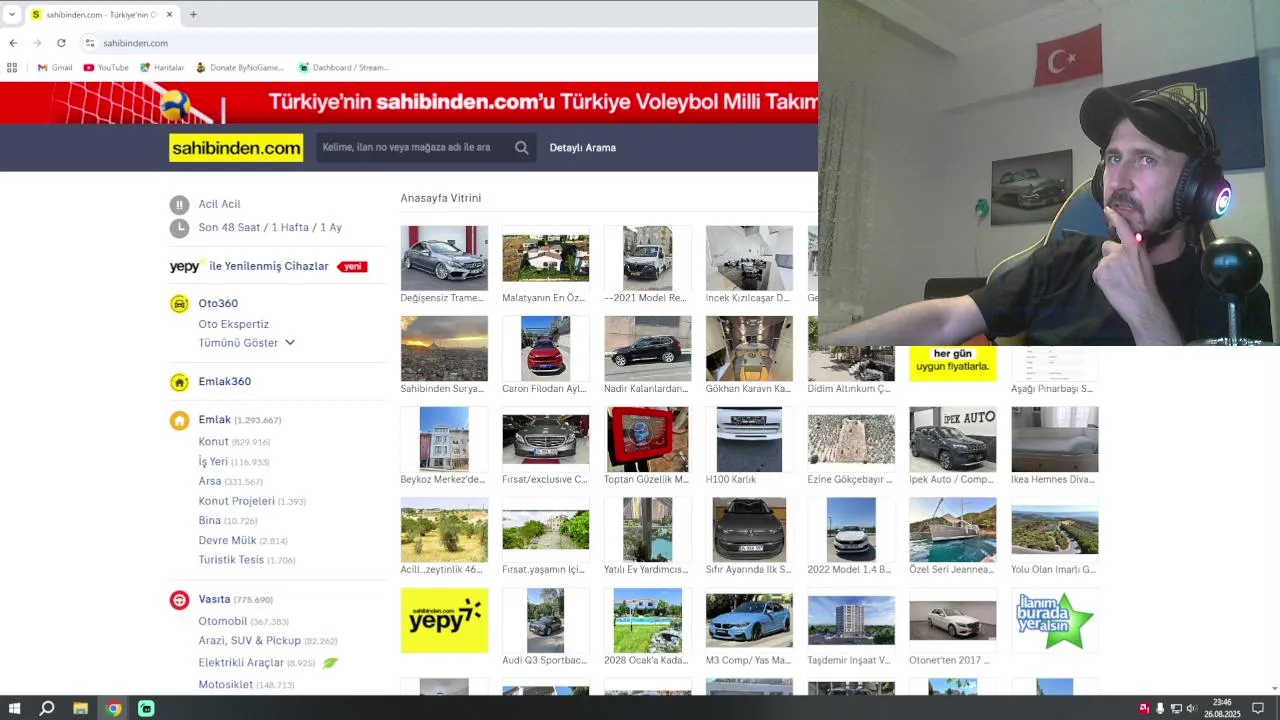The height and width of the screenshot is (720, 1280).
Task: Open the Değişensiz Trame listing thumbnail
Action: coord(444,258)
